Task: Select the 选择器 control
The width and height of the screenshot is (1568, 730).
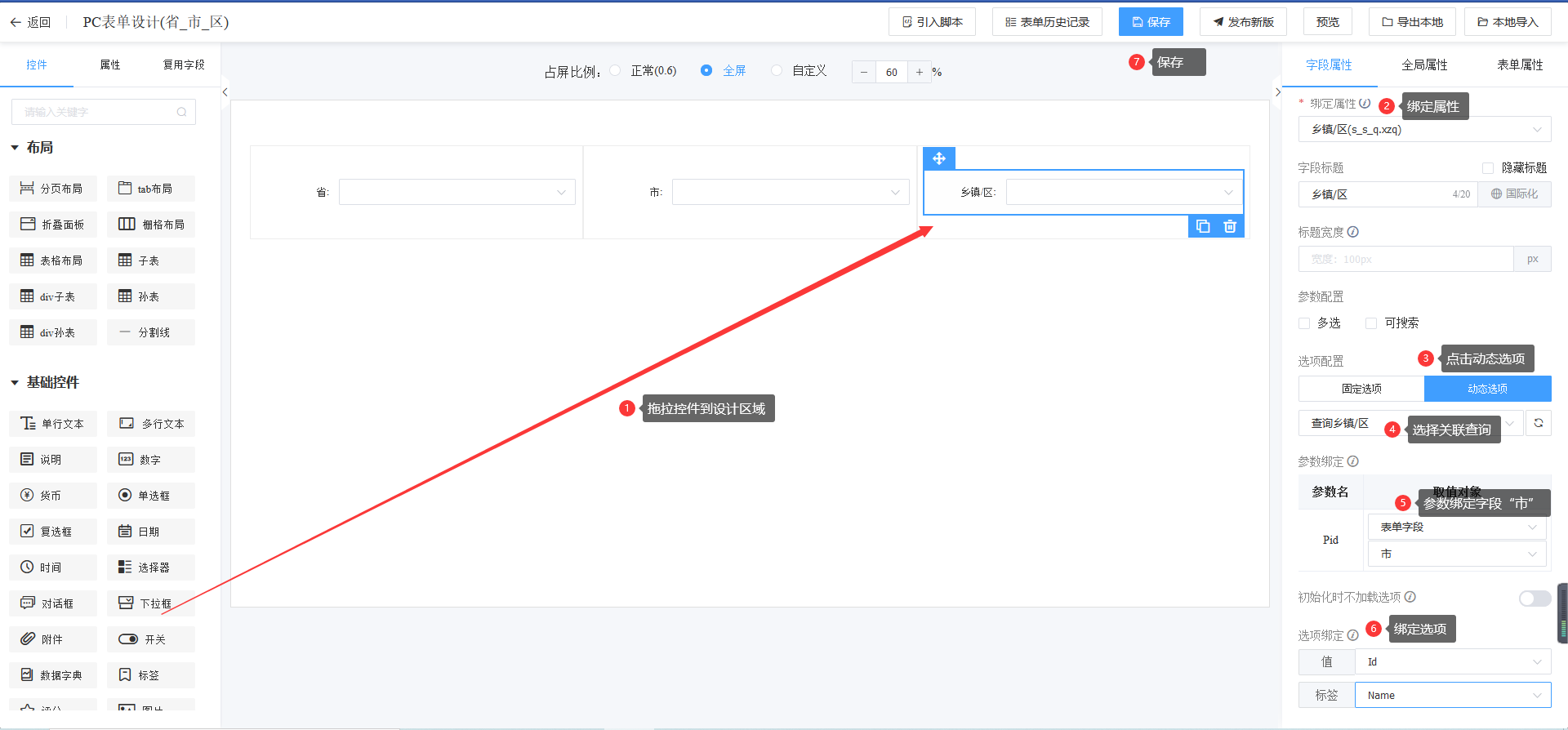Action: pos(151,568)
